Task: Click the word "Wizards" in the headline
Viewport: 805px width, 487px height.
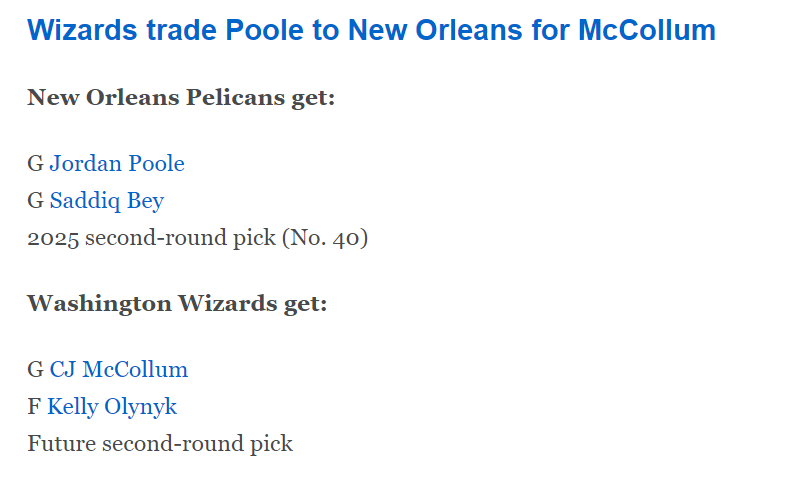Action: (84, 30)
